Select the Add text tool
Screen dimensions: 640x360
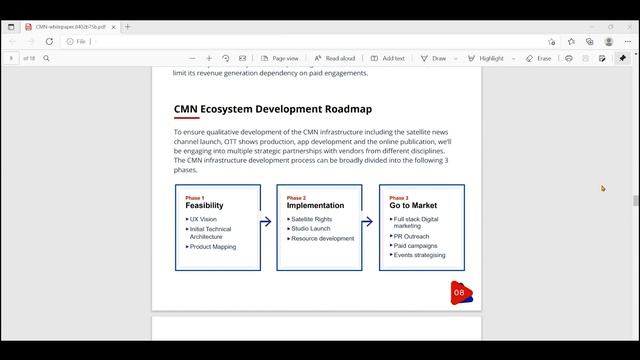click(387, 58)
